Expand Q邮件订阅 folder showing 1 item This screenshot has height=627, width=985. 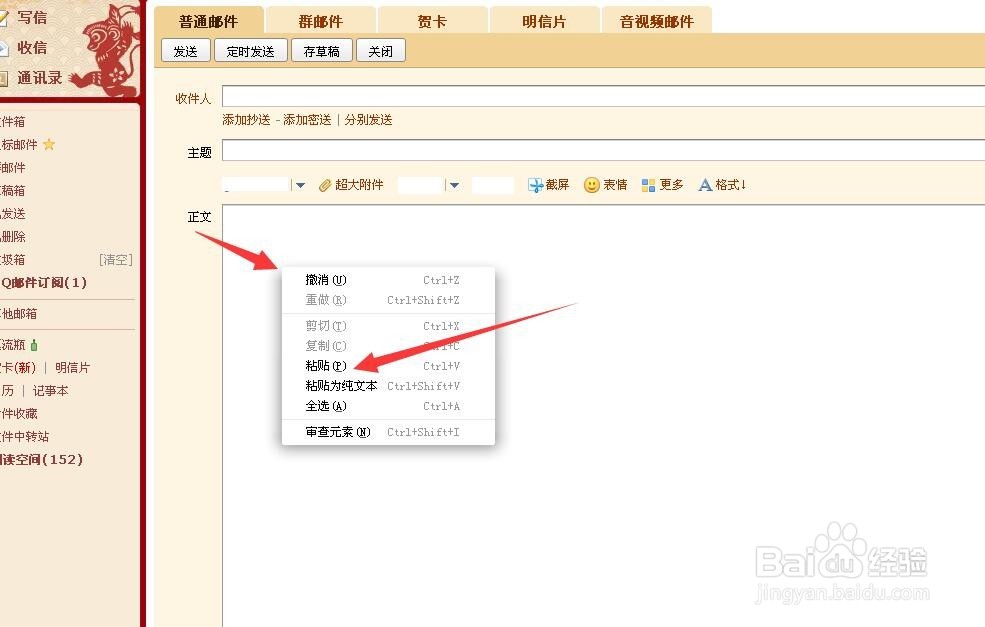45,283
